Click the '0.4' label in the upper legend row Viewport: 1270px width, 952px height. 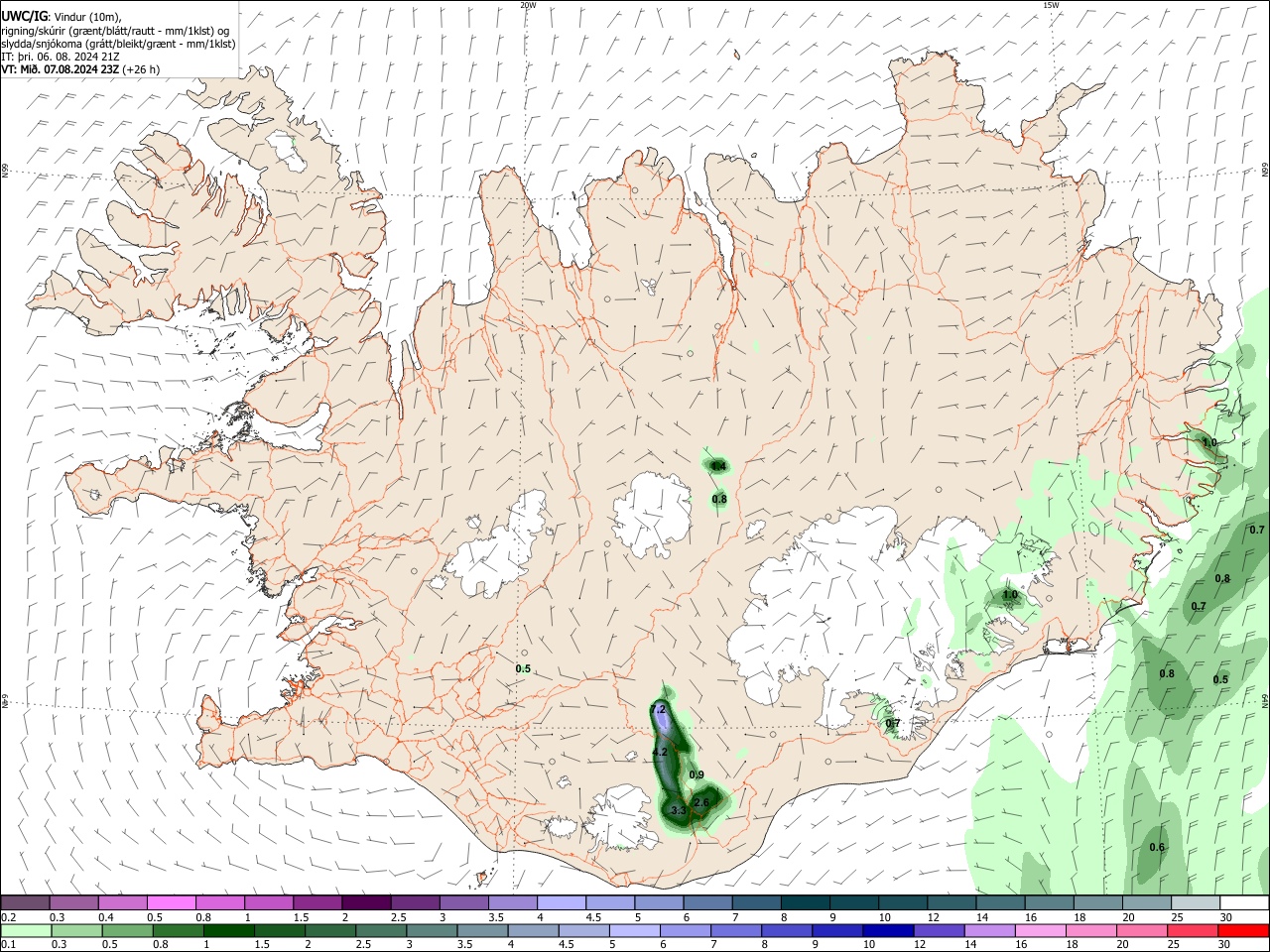[x=106, y=917]
